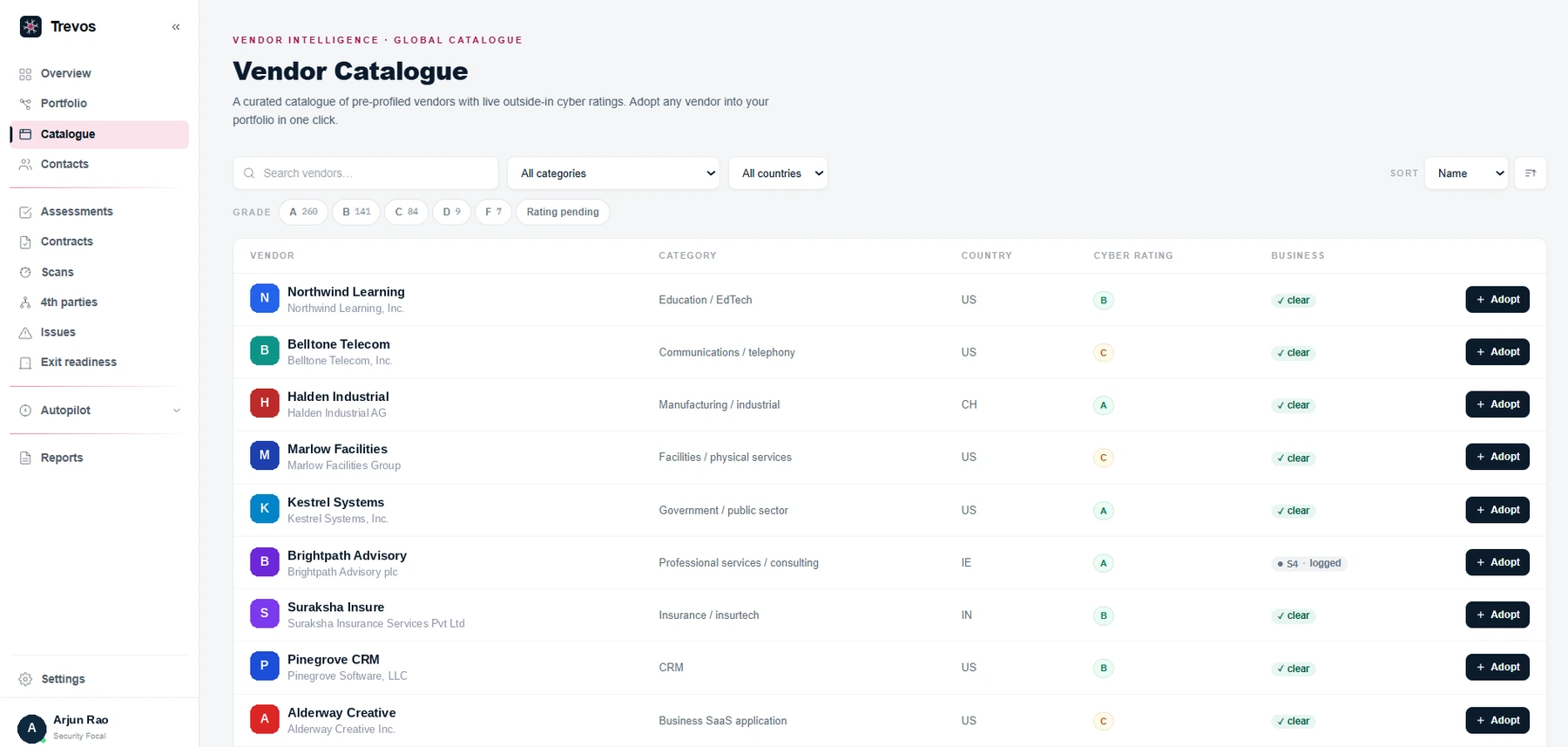The height and width of the screenshot is (747, 1568).
Task: Click the Exit readiness sidebar icon
Action: [25, 363]
